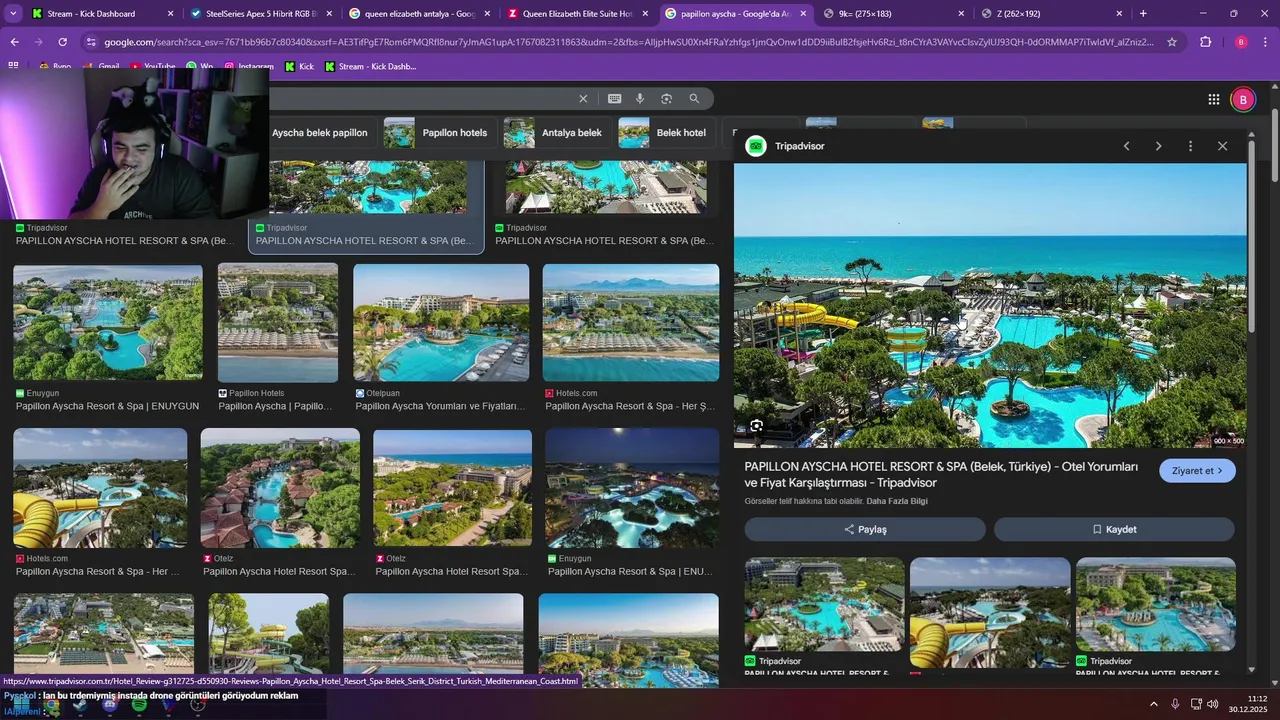The image size is (1280, 720).
Task: Click the address bar URL
Action: click(629, 42)
